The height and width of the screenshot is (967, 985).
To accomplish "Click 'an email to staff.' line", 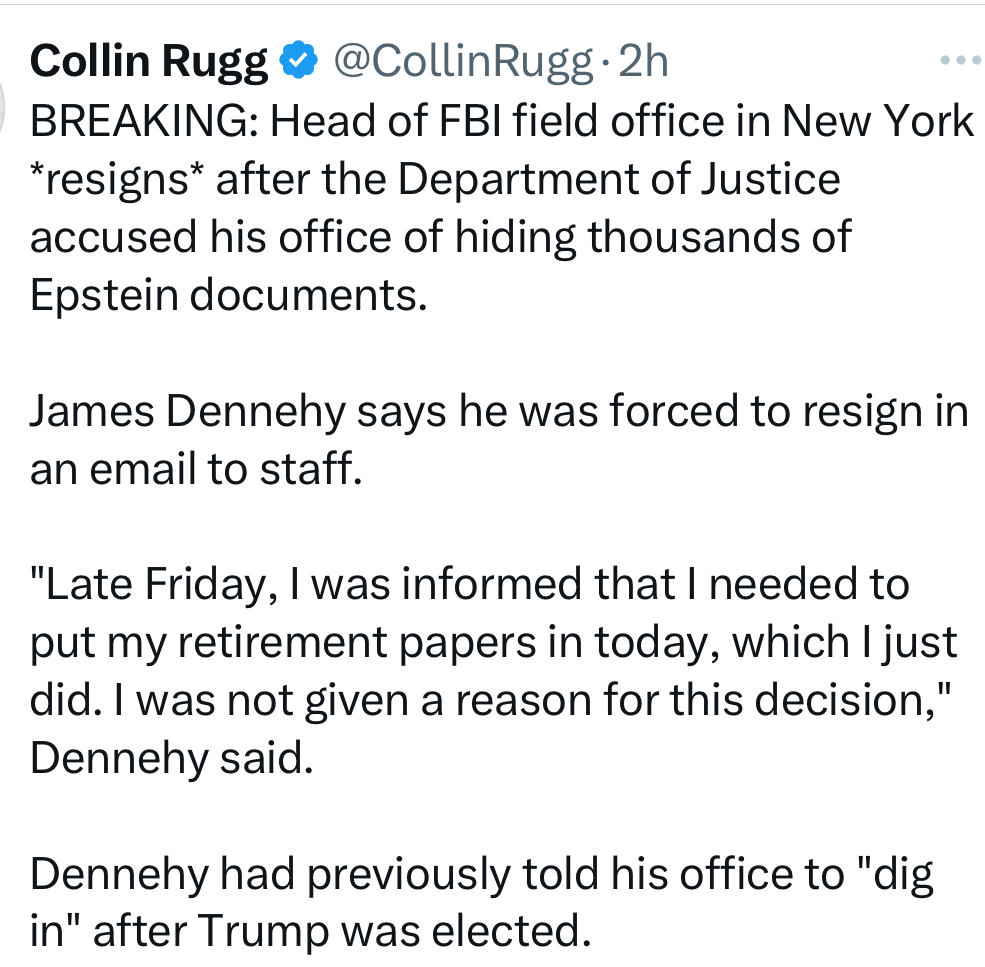I will pos(194,470).
